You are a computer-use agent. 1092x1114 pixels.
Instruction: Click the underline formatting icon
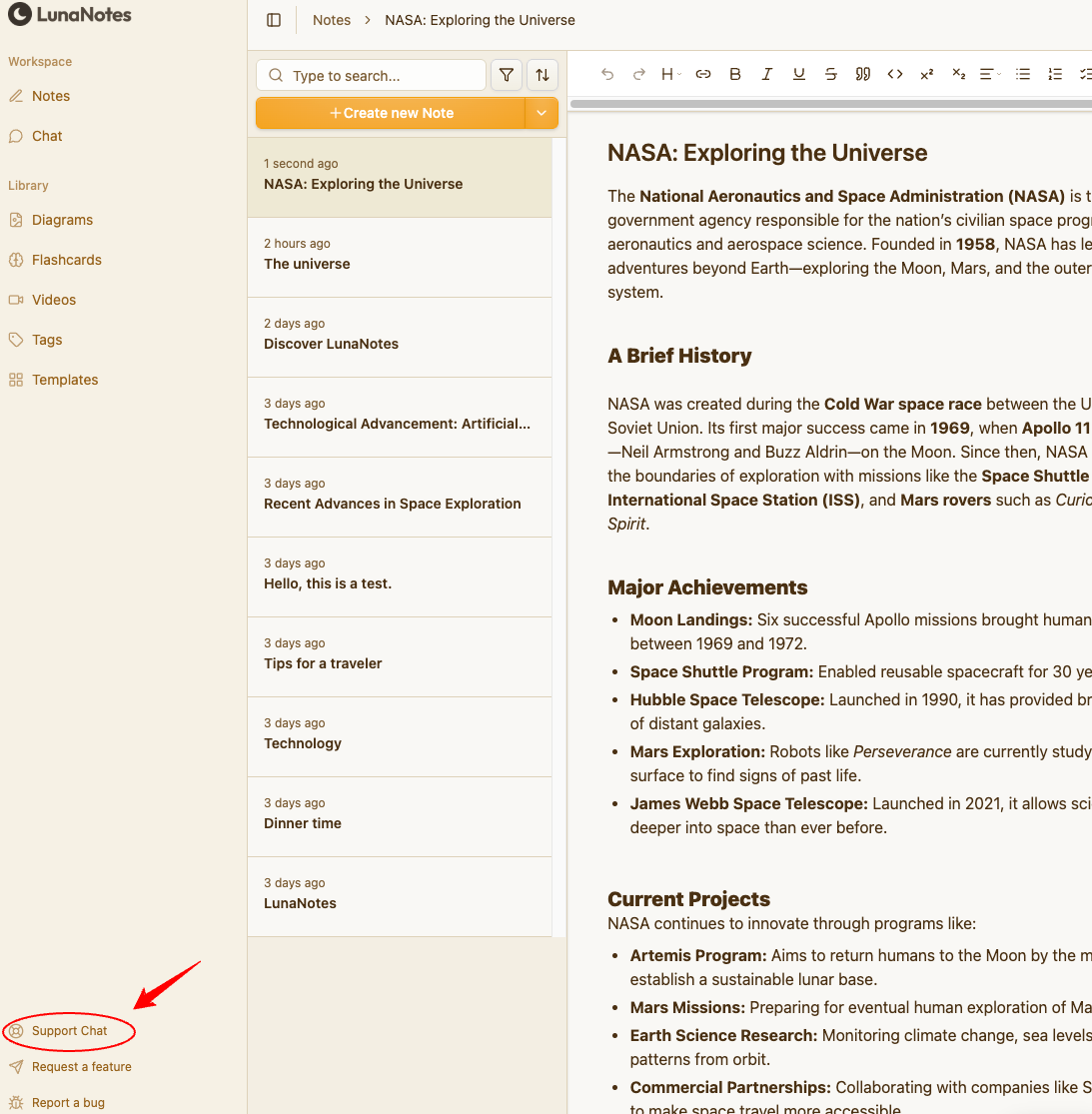click(x=799, y=74)
